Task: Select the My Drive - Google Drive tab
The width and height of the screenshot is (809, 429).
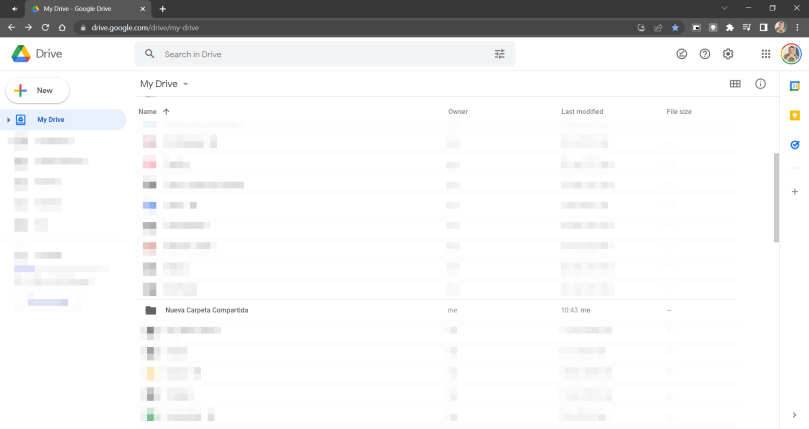Action: point(88,9)
